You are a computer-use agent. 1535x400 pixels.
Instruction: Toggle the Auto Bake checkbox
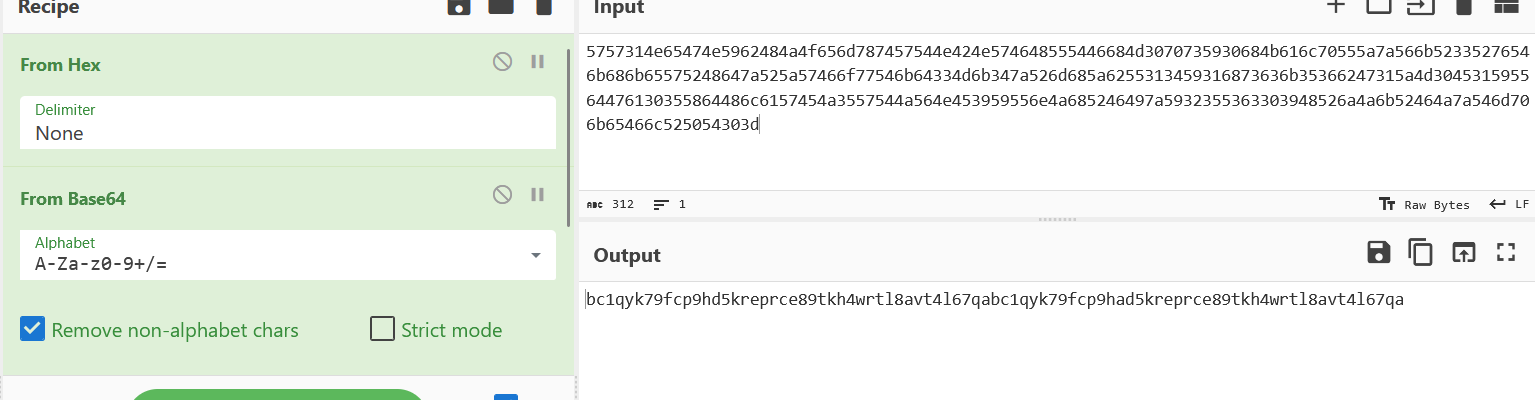pos(506,397)
